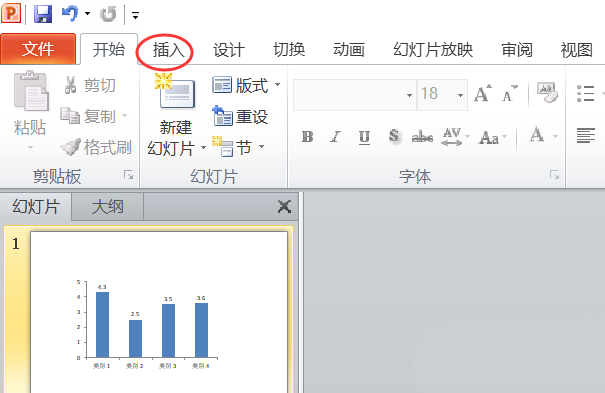Switch to the 开始 (Home) tab
The width and height of the screenshot is (605, 393).
(x=109, y=49)
